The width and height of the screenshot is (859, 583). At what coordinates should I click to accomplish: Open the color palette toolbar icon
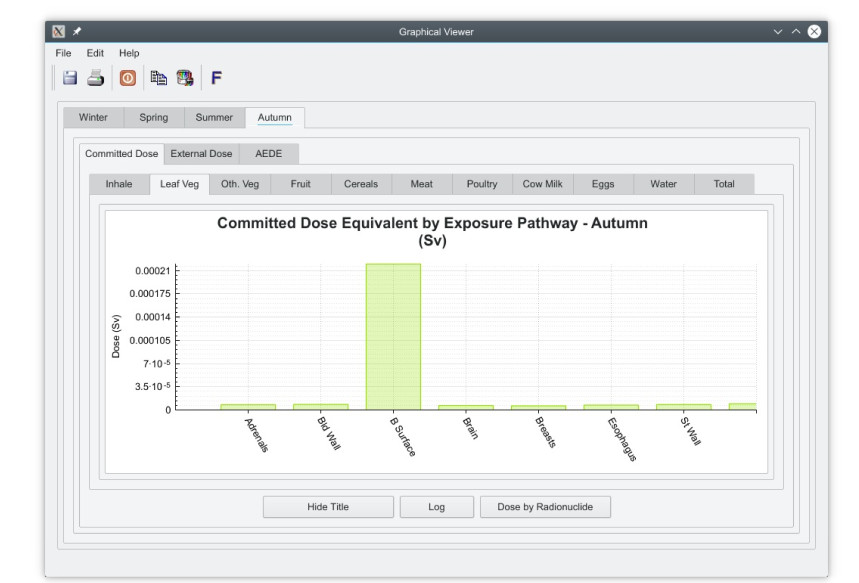pos(185,78)
